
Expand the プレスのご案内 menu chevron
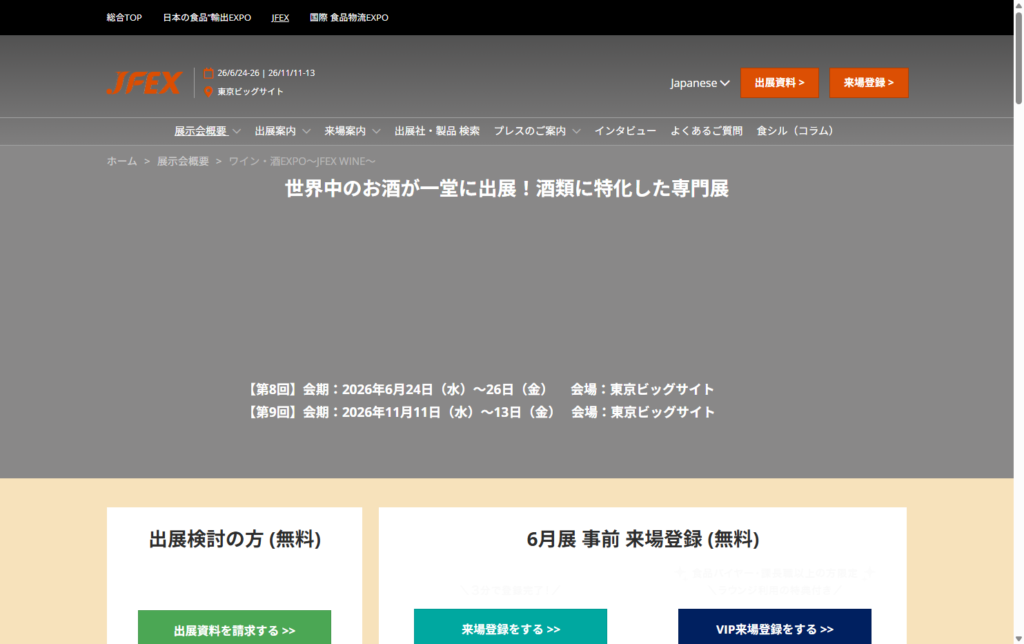tap(576, 131)
